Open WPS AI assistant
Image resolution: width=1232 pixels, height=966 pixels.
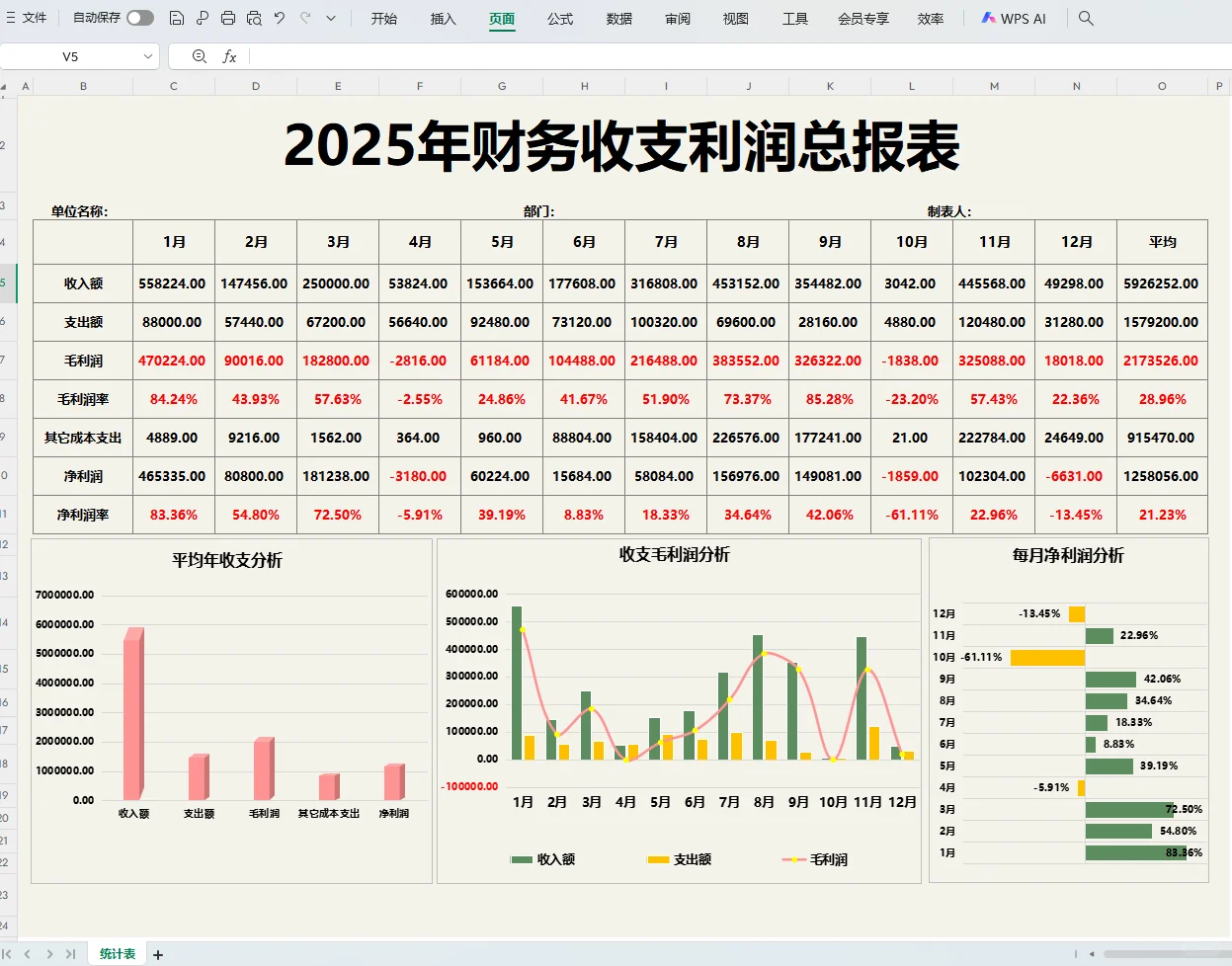pos(1014,19)
